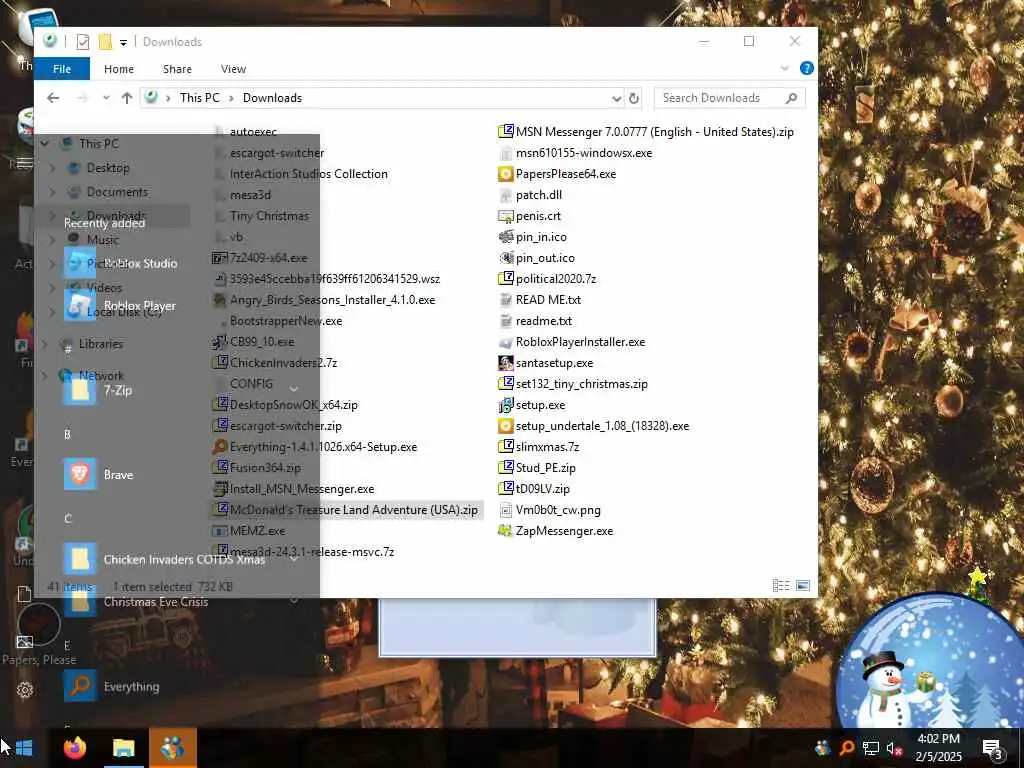This screenshot has height=768, width=1024.
Task: Click the setup.exe installer icon
Action: [505, 405]
